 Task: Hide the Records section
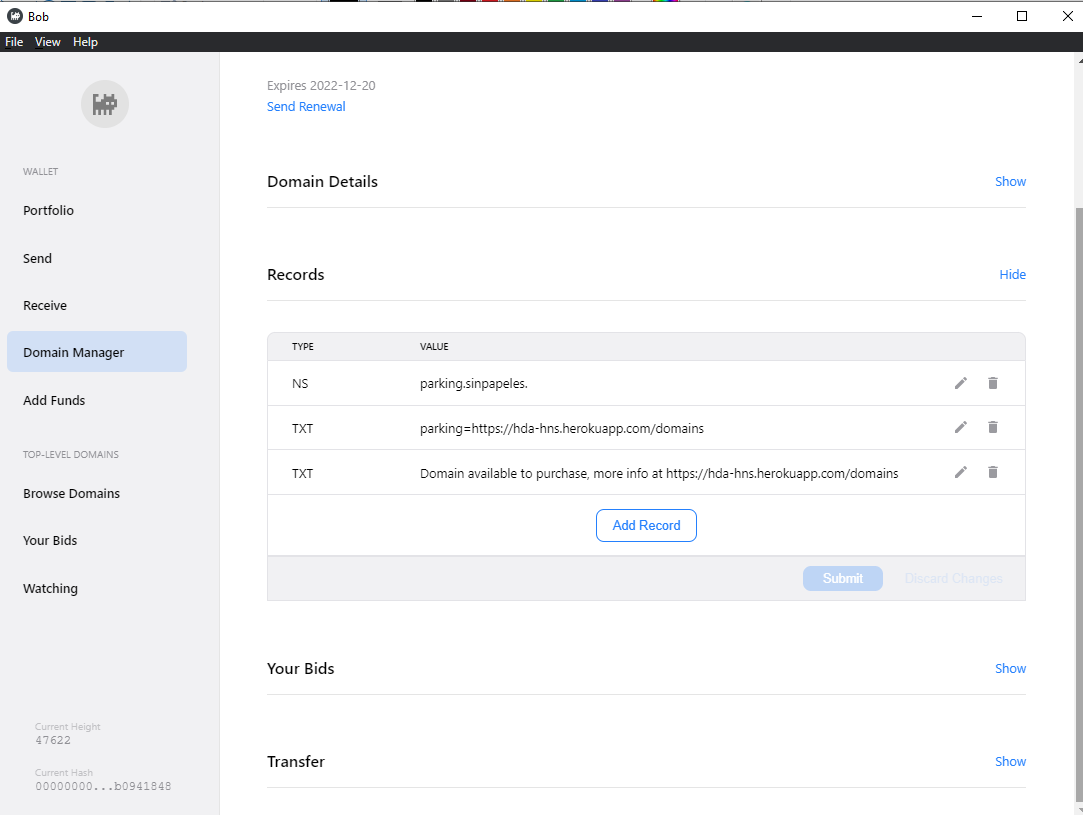coord(1012,275)
